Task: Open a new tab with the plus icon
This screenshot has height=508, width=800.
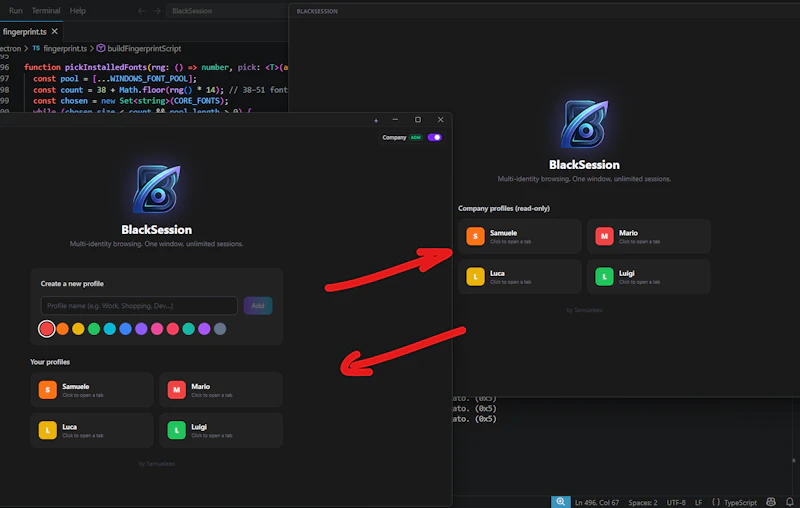Action: coord(376,121)
